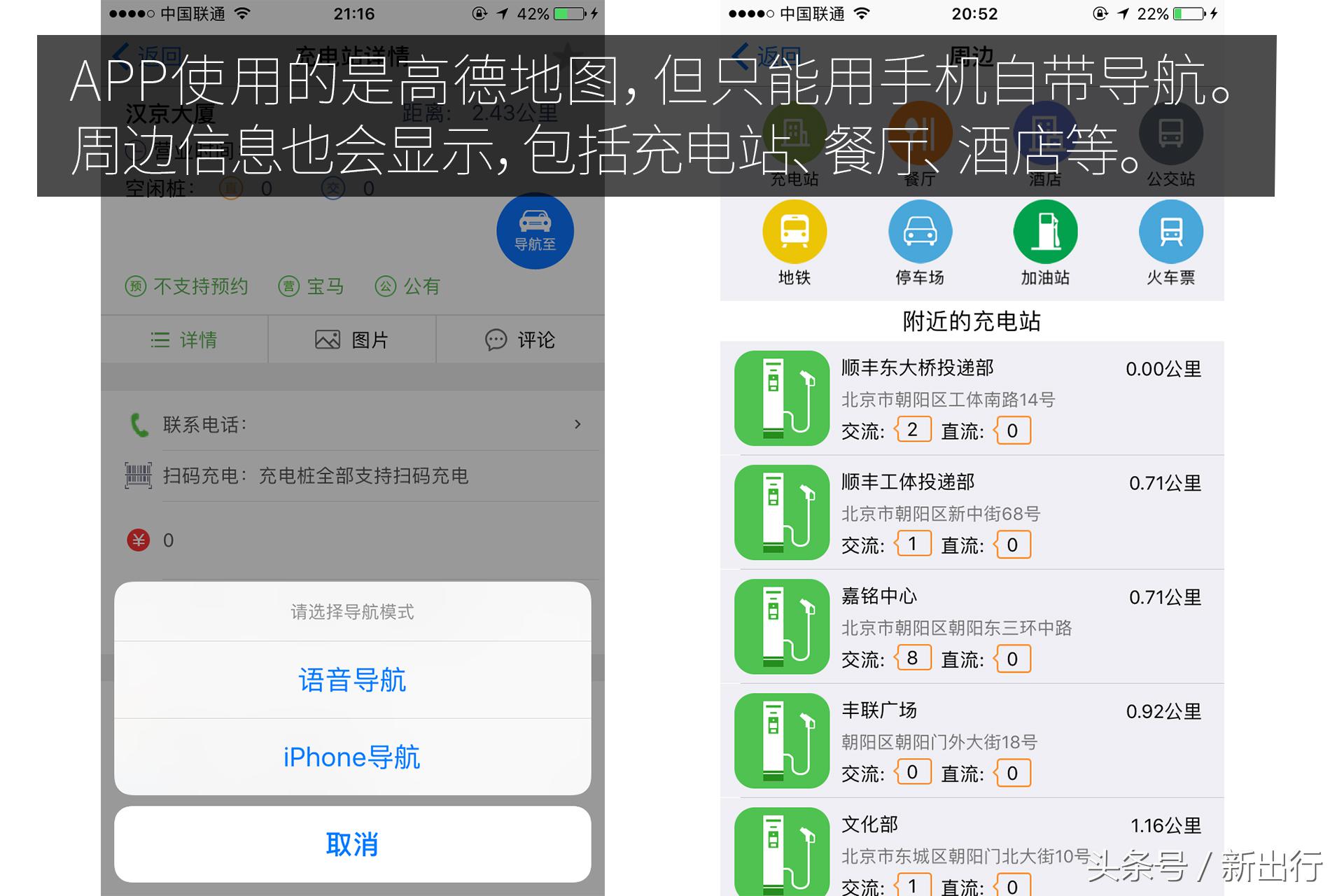Viewport: 1344px width, 896px height.
Task: Tap the green 加油站 (gas station) icon
Action: pos(1046,231)
